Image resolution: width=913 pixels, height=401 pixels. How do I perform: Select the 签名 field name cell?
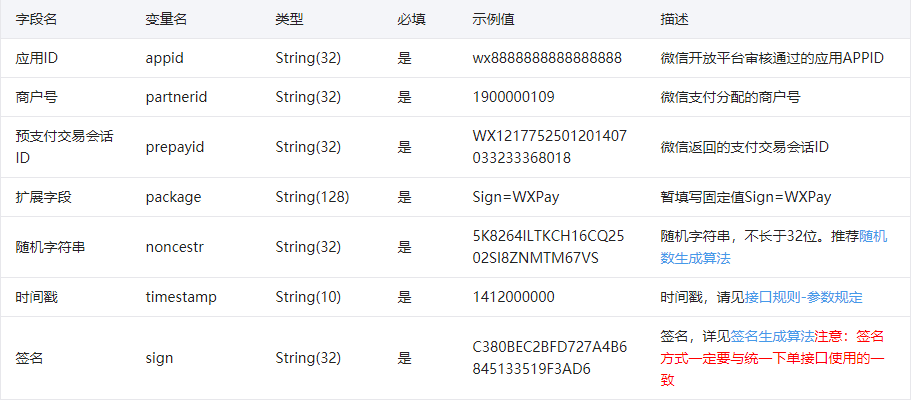click(29, 358)
